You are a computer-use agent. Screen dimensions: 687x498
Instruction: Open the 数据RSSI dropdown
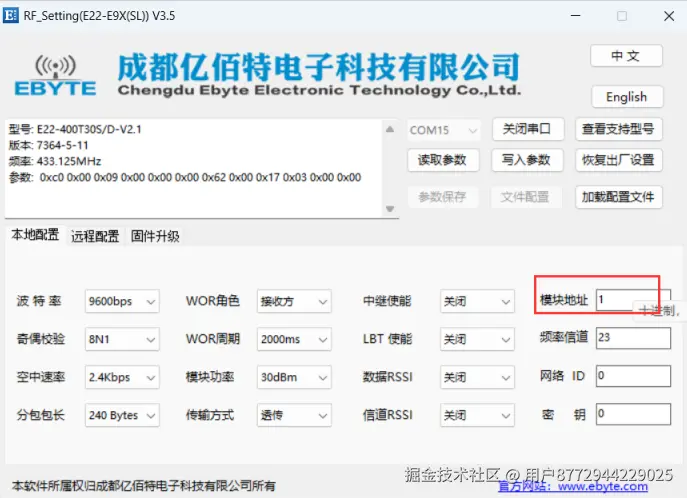tap(477, 377)
